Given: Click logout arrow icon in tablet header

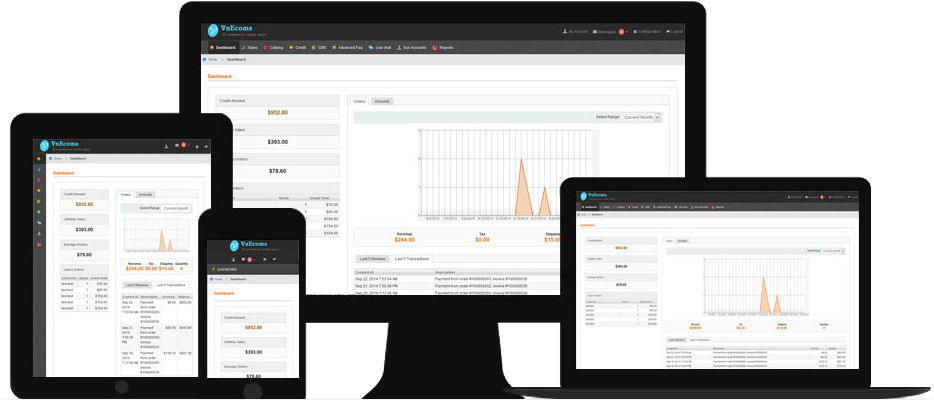Looking at the screenshot, I should 206,146.
